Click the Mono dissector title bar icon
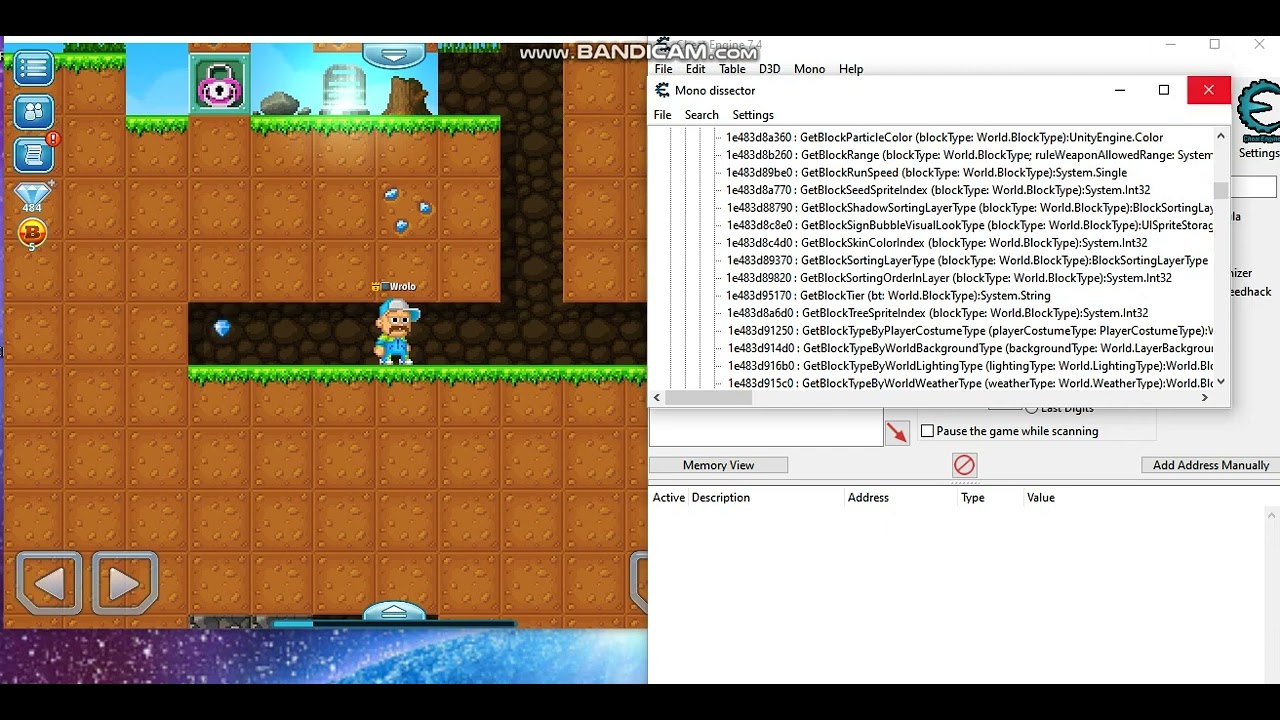The width and height of the screenshot is (1280, 720). tap(662, 90)
